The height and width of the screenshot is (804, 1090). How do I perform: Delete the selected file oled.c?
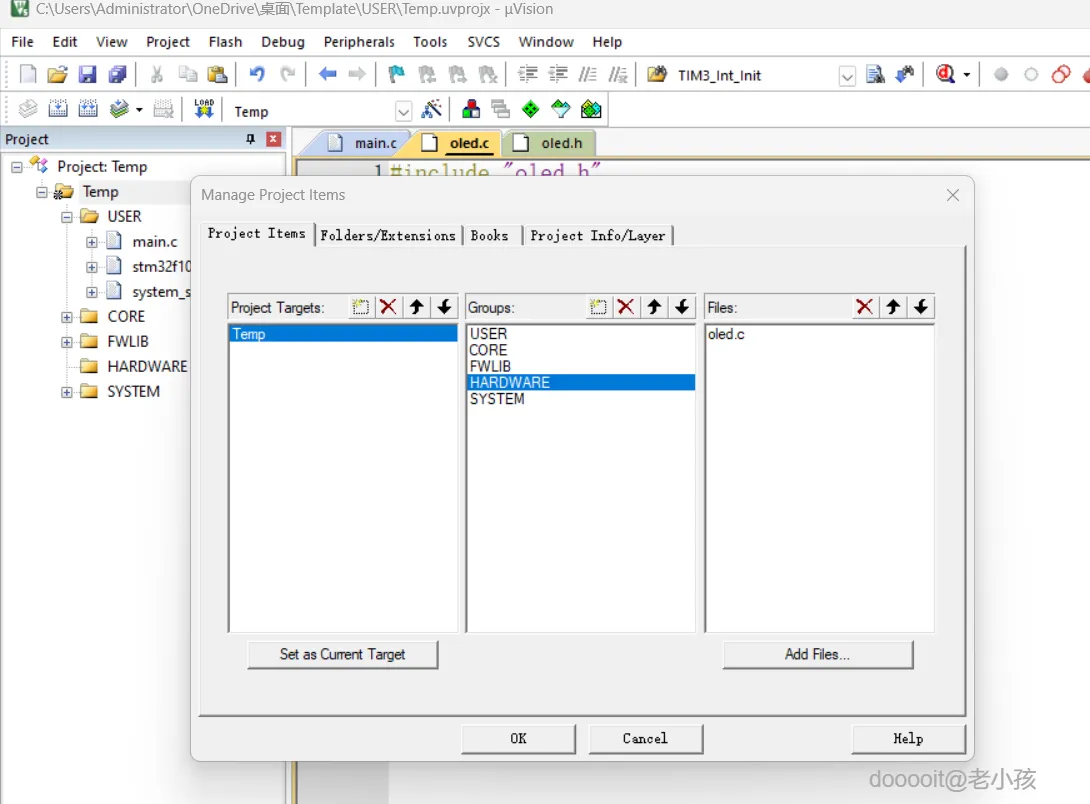point(865,307)
